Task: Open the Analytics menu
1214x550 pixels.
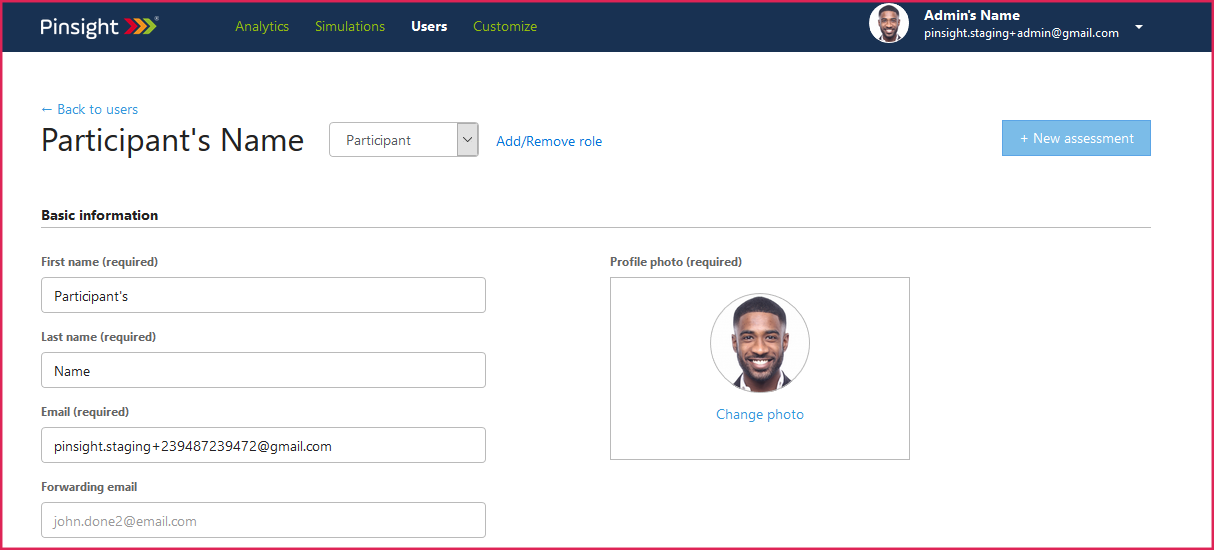Action: (262, 27)
